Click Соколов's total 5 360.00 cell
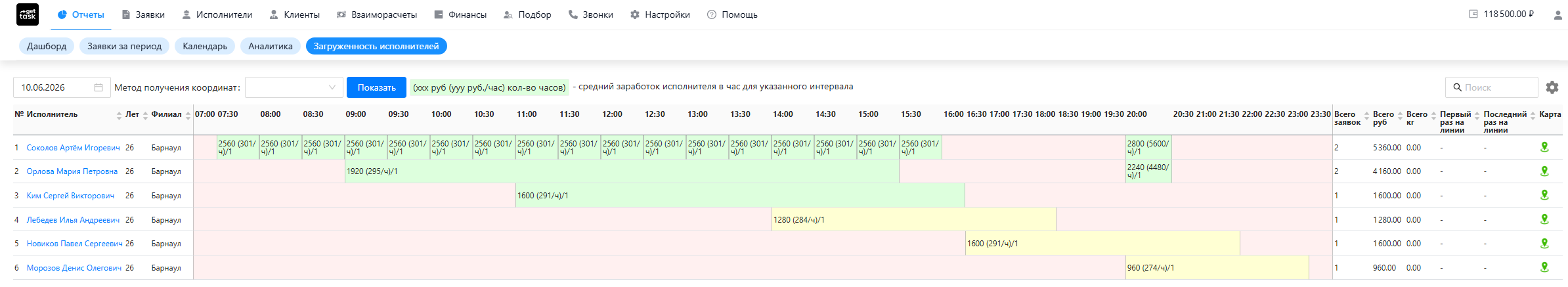This screenshot has height=287, width=1568. 1387,148
